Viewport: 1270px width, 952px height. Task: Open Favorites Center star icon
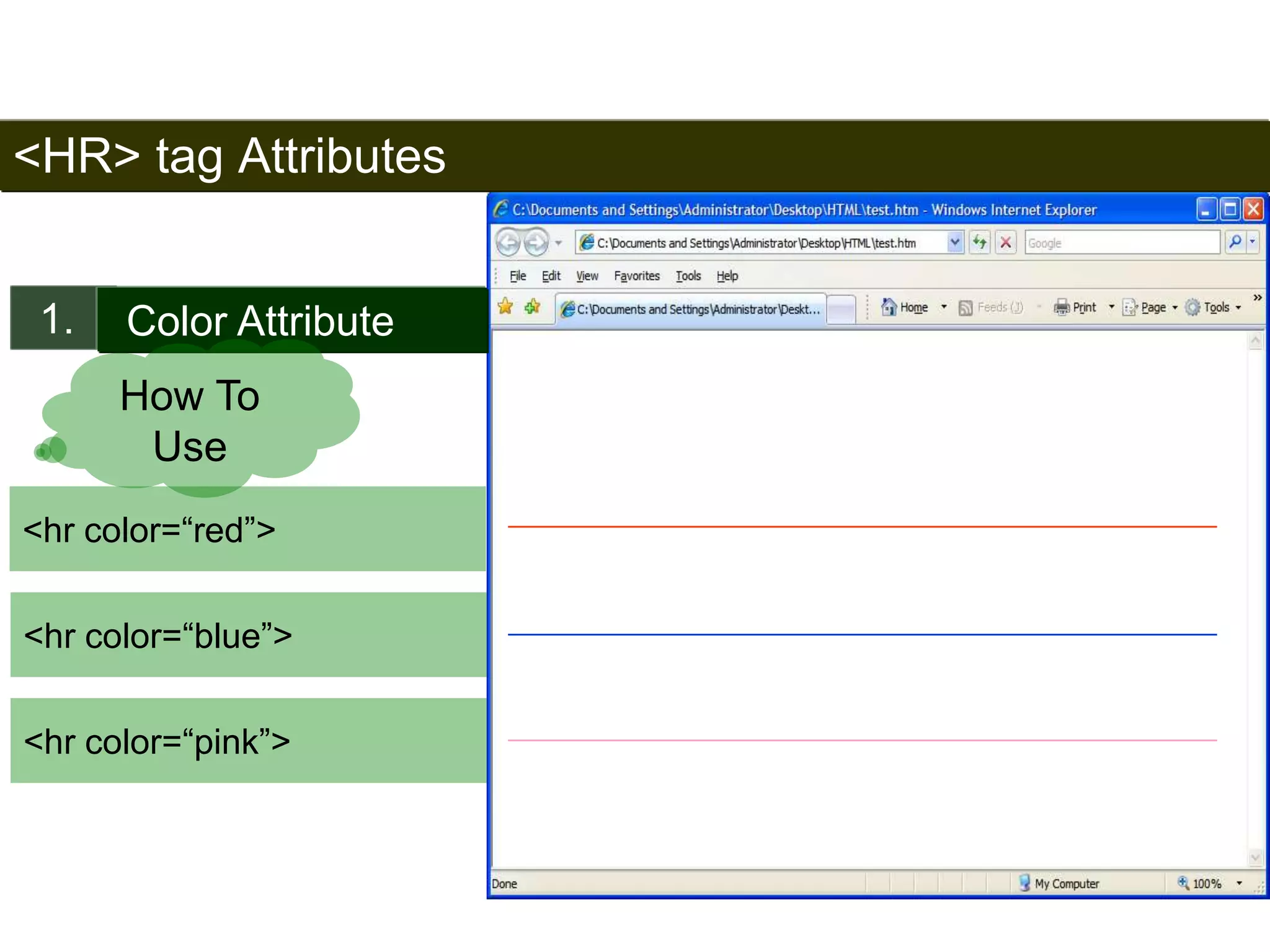pyautogui.click(x=505, y=306)
